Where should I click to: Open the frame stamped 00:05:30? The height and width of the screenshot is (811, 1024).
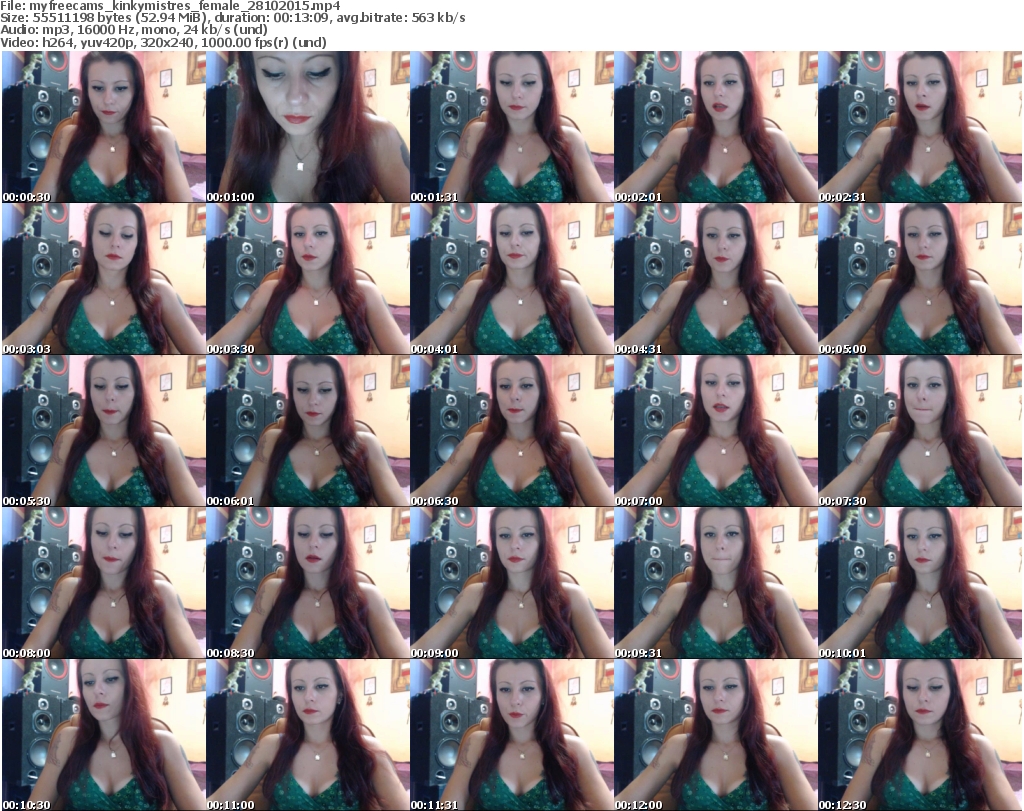[x=103, y=431]
